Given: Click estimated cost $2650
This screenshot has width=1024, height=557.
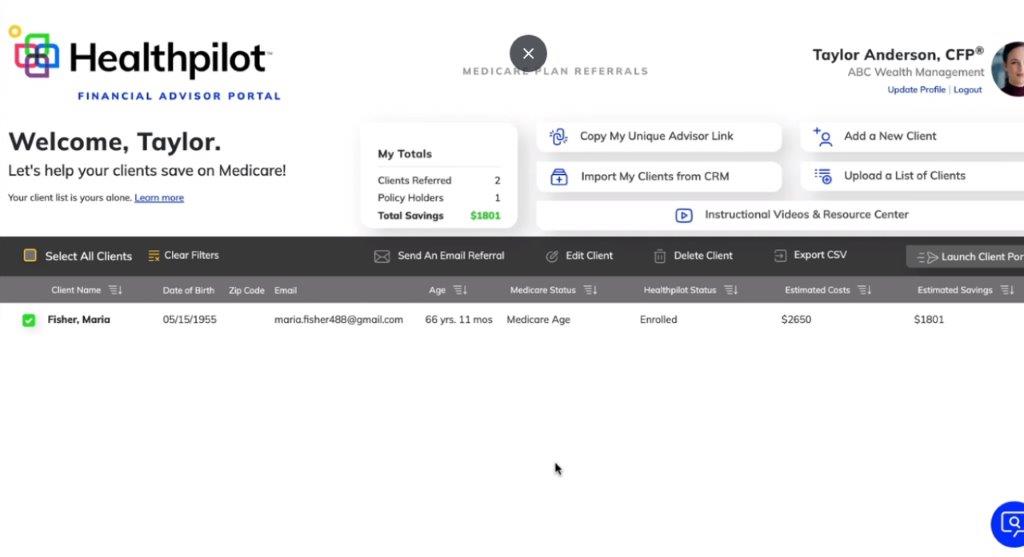Looking at the screenshot, I should point(796,320).
